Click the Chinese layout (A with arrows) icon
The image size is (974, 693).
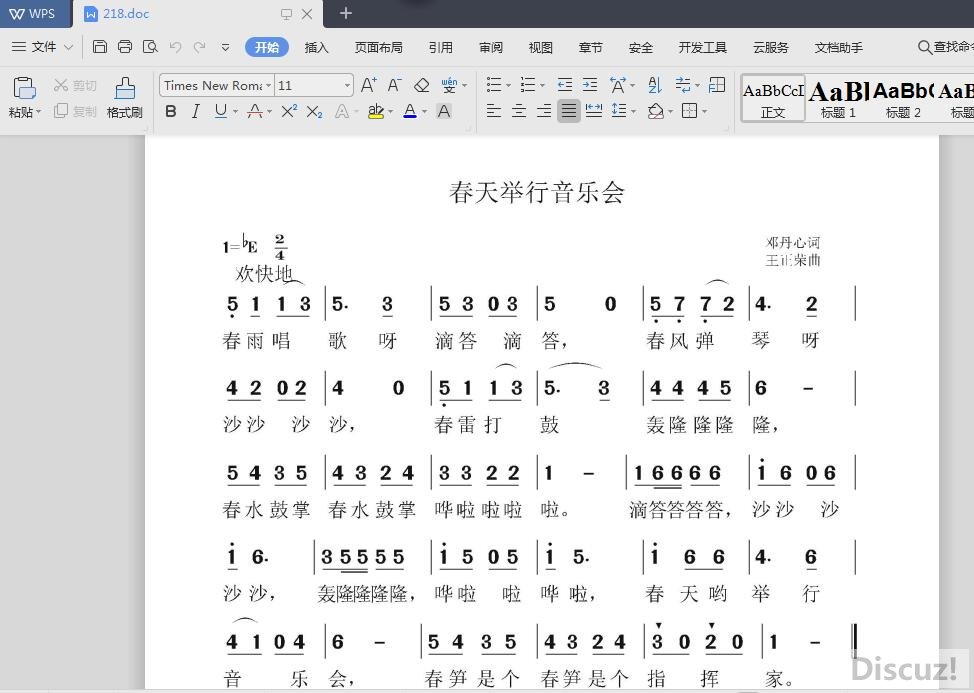tap(618, 84)
